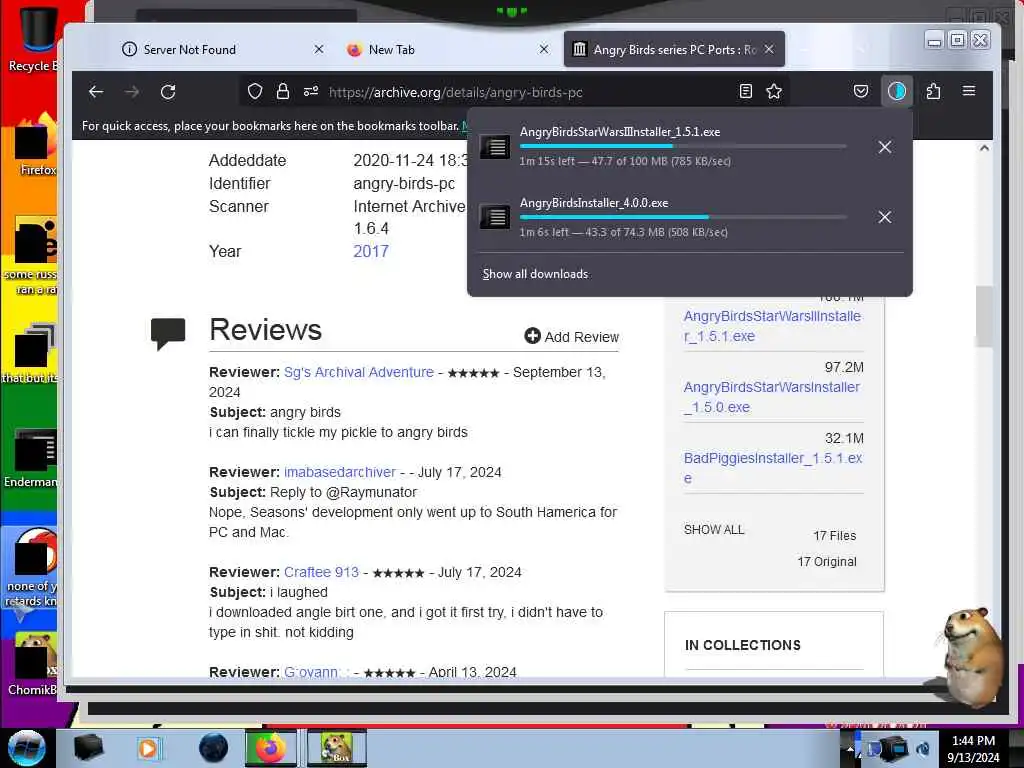Click identifier value angry-birds-pc
Screen dimensions: 1024x768
[x=404, y=184]
